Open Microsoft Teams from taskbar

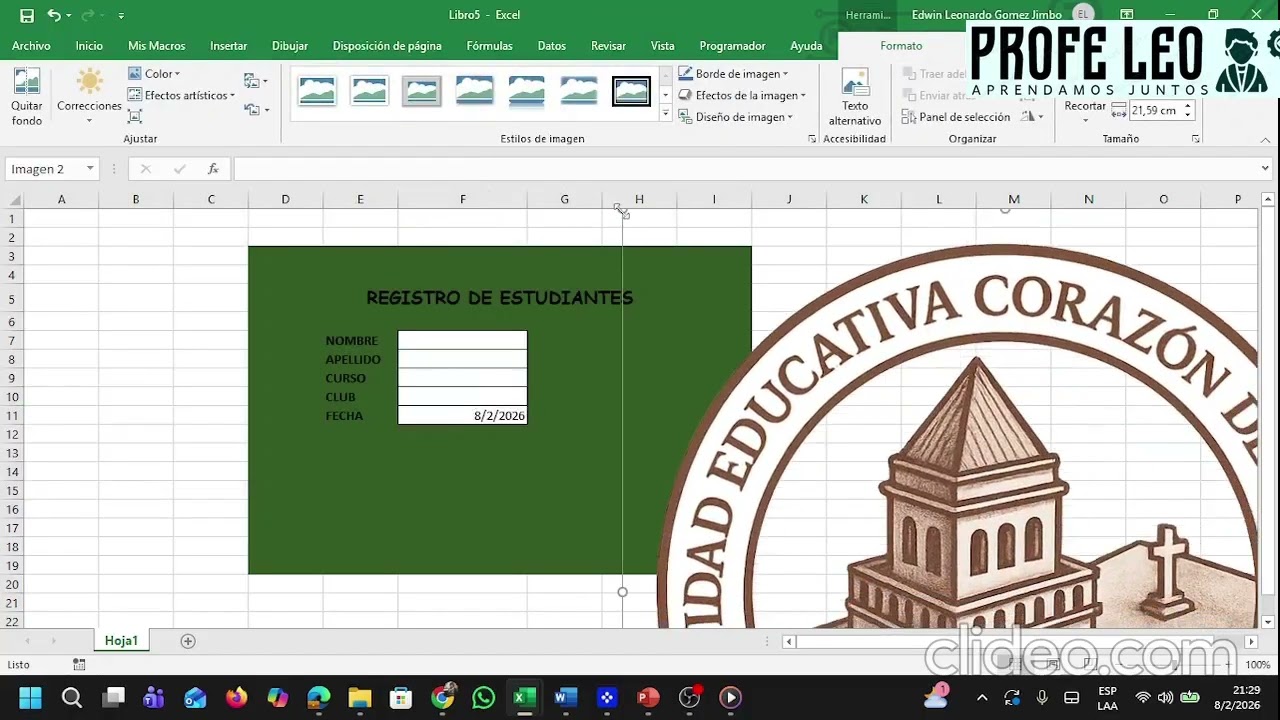154,698
